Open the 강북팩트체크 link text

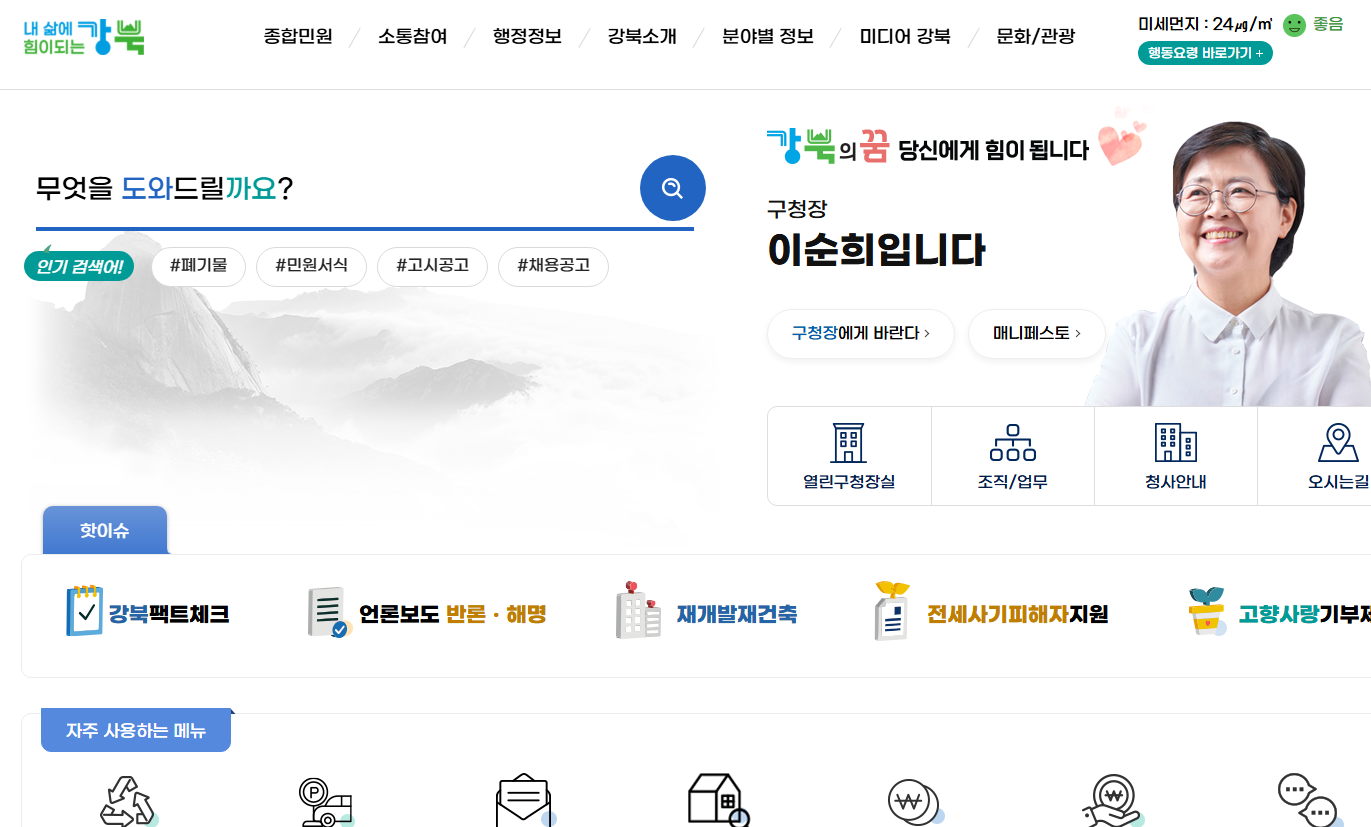(x=169, y=614)
